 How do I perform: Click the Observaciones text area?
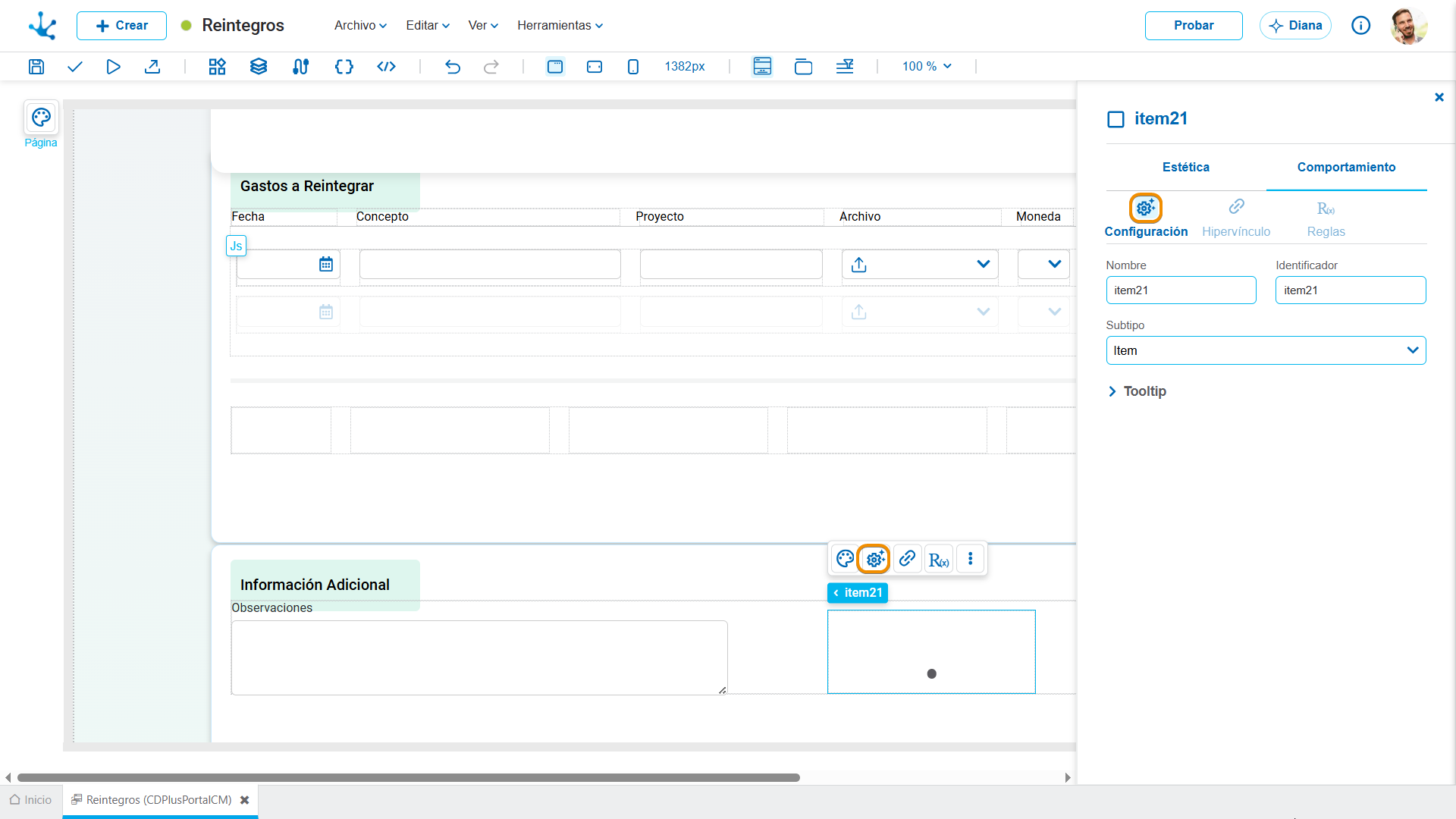[479, 657]
